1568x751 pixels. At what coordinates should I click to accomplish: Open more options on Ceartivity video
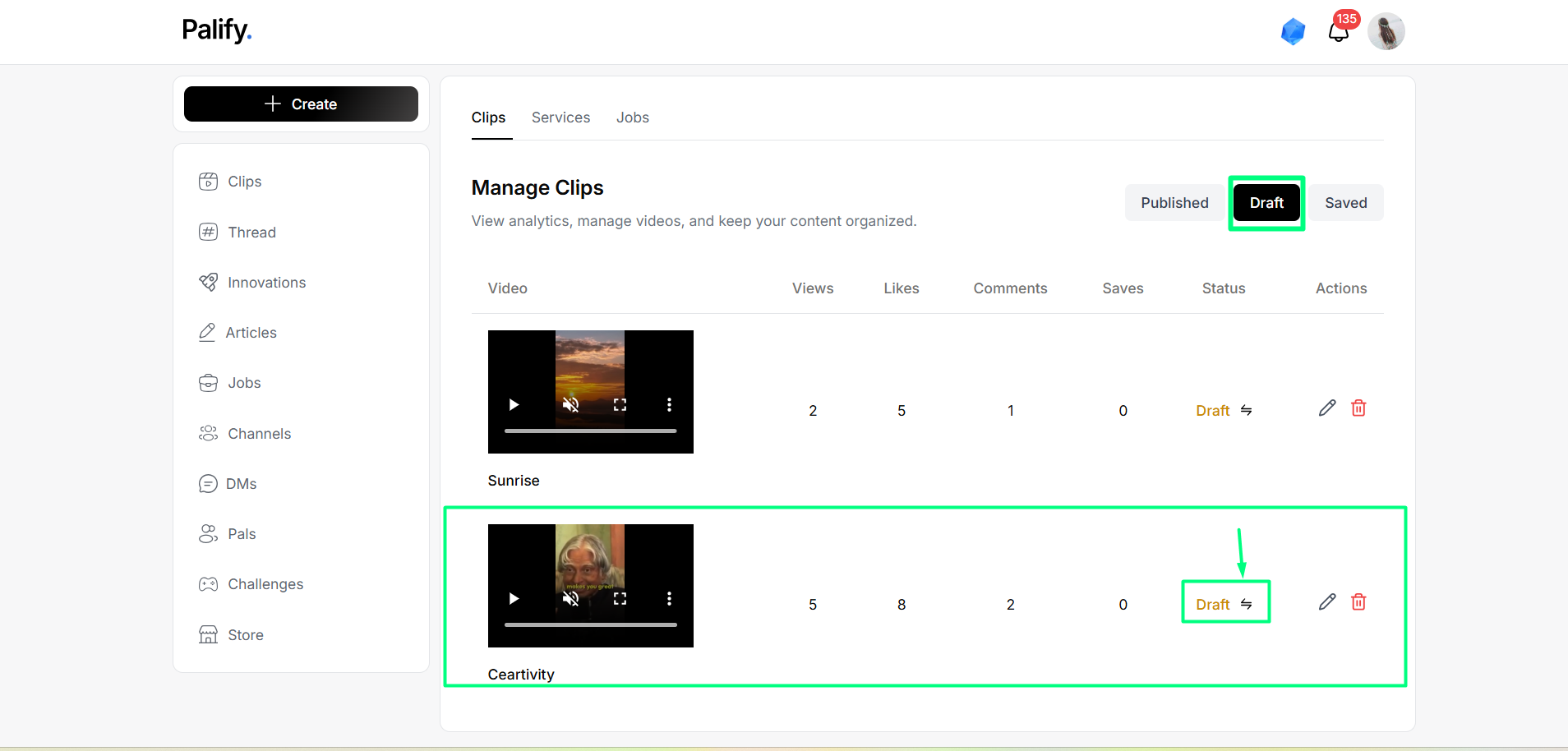pyautogui.click(x=669, y=598)
